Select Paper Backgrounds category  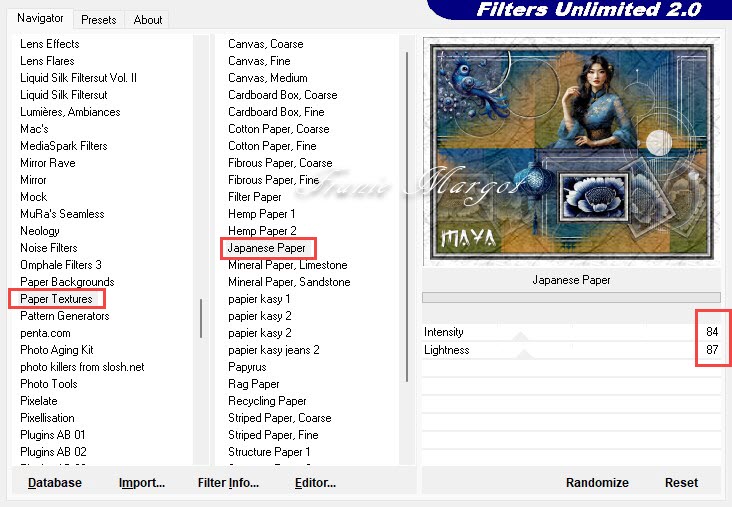67,282
